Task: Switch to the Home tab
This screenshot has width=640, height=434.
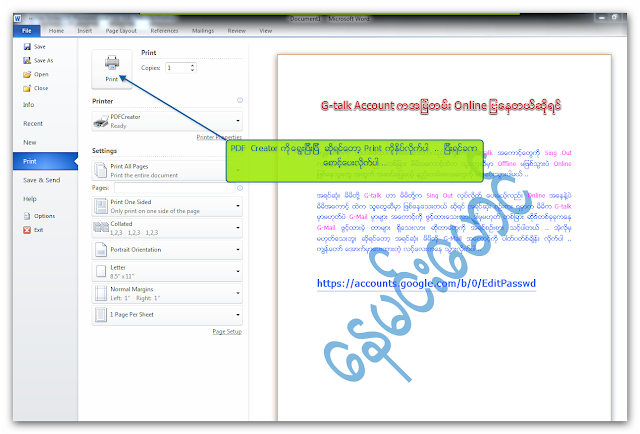Action: click(x=56, y=31)
